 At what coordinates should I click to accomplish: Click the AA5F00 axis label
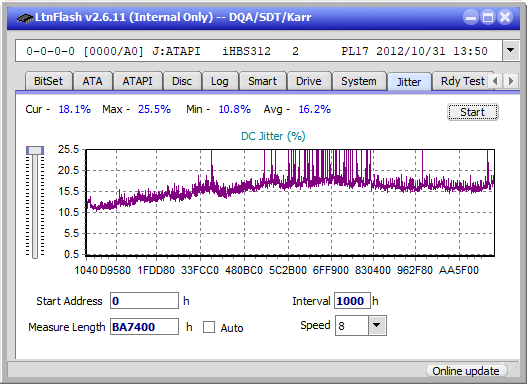(x=458, y=270)
